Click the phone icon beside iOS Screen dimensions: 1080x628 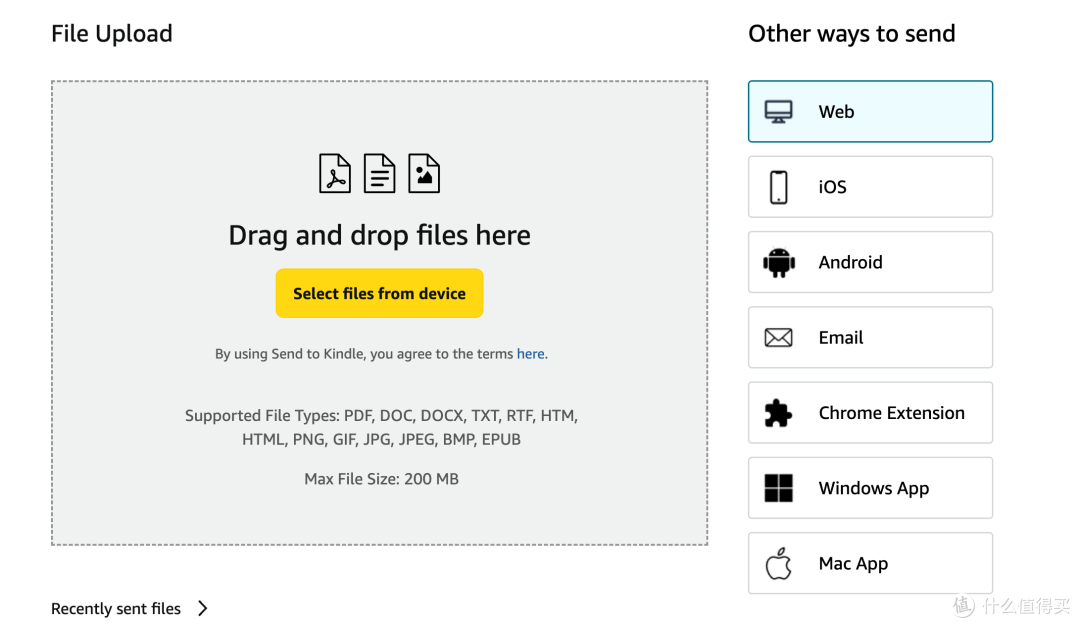coord(778,187)
